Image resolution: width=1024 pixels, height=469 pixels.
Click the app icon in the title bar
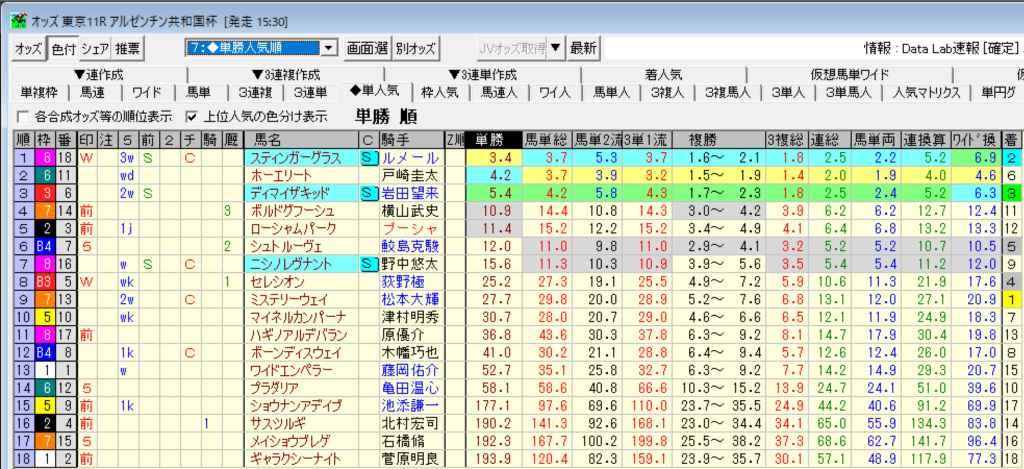point(10,11)
